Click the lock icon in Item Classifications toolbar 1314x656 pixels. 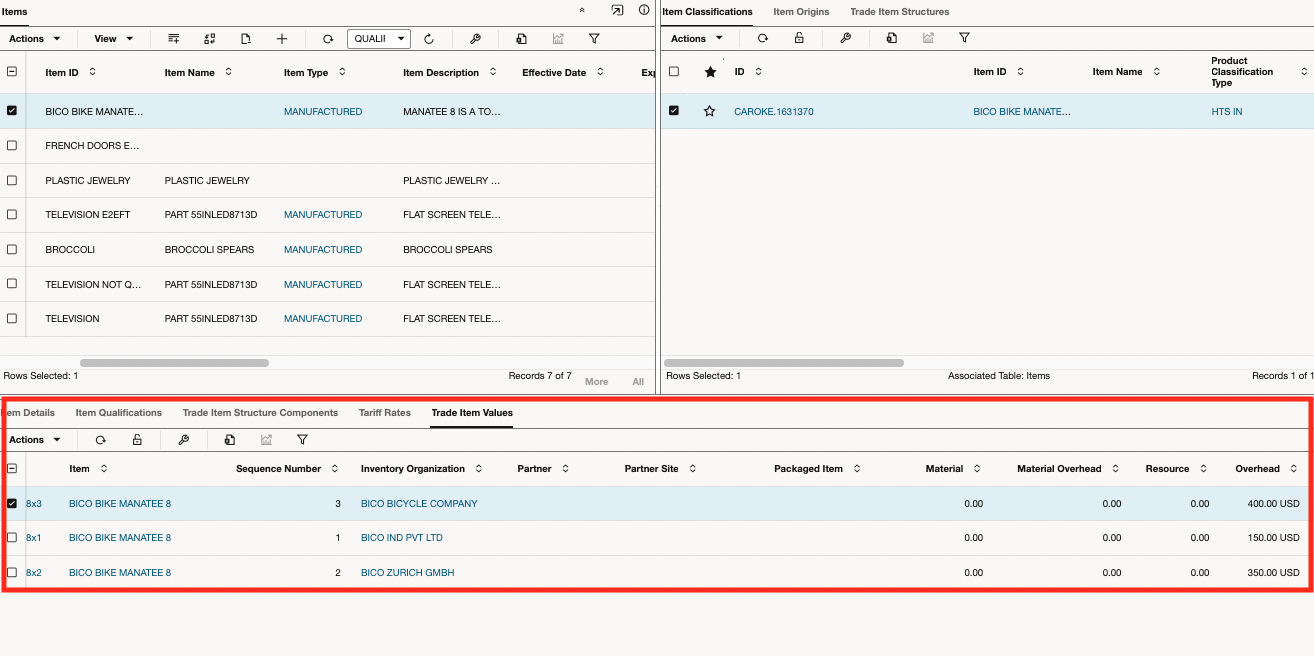click(799, 38)
